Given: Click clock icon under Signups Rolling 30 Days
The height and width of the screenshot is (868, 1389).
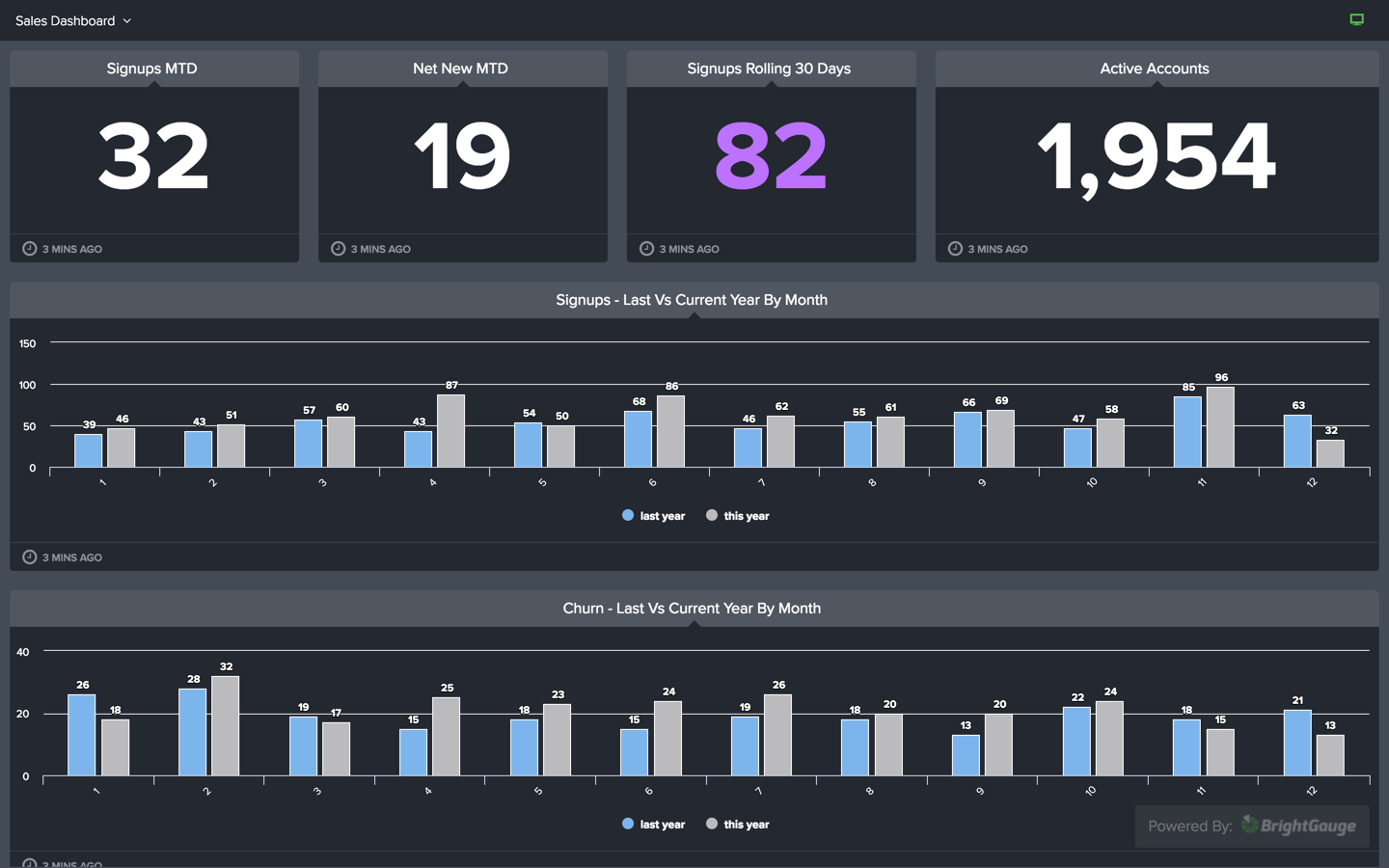Looking at the screenshot, I should pyautogui.click(x=647, y=249).
